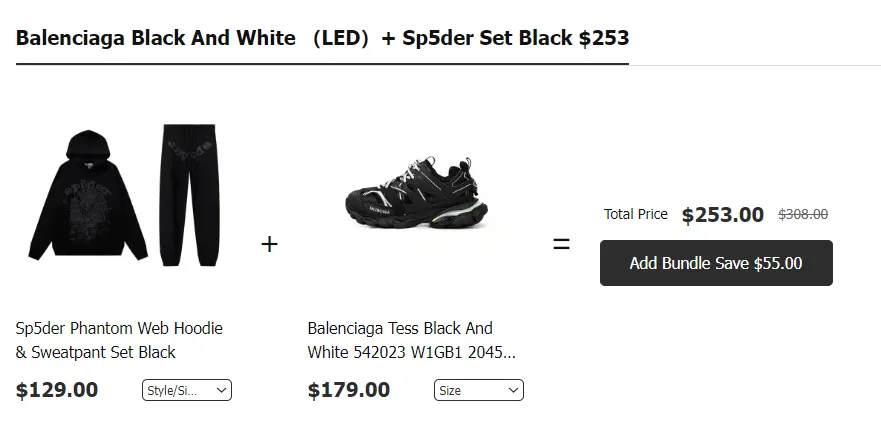This screenshot has height=445, width=881.
Task: Open the Style/Si... dropdown for the Sp5der set
Action: click(186, 390)
